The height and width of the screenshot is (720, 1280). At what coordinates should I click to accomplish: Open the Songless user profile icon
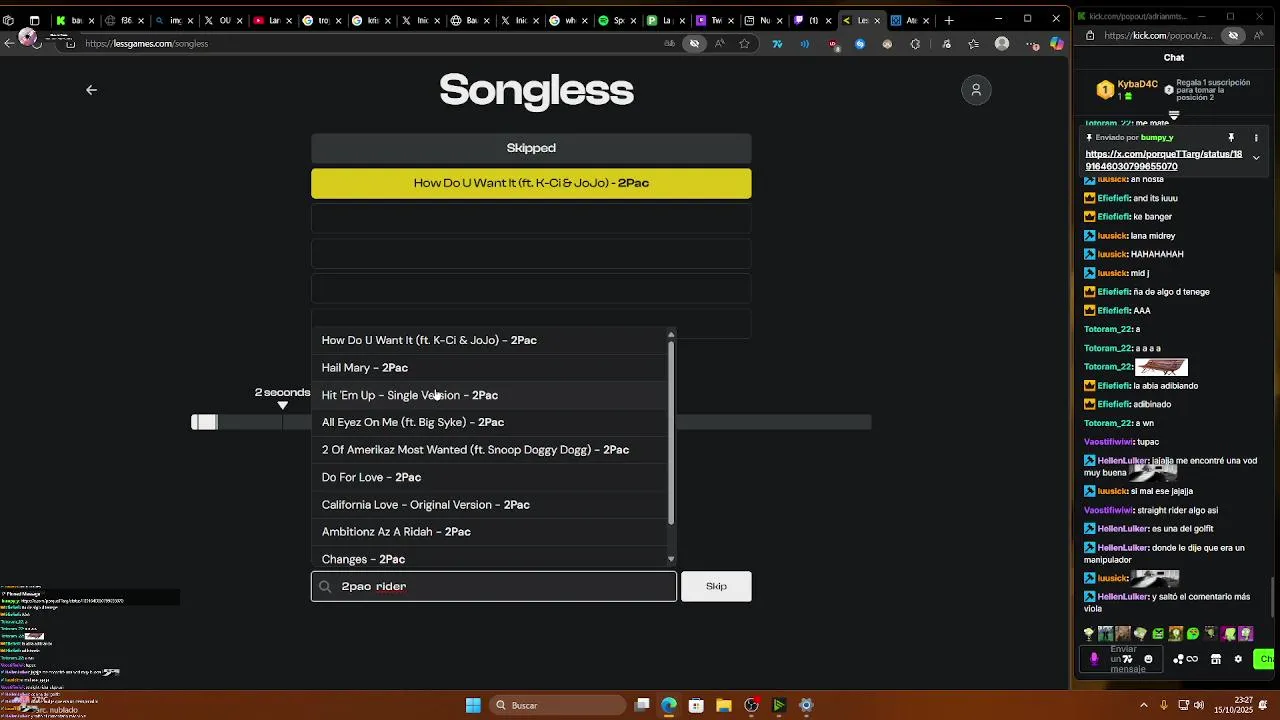[x=976, y=90]
